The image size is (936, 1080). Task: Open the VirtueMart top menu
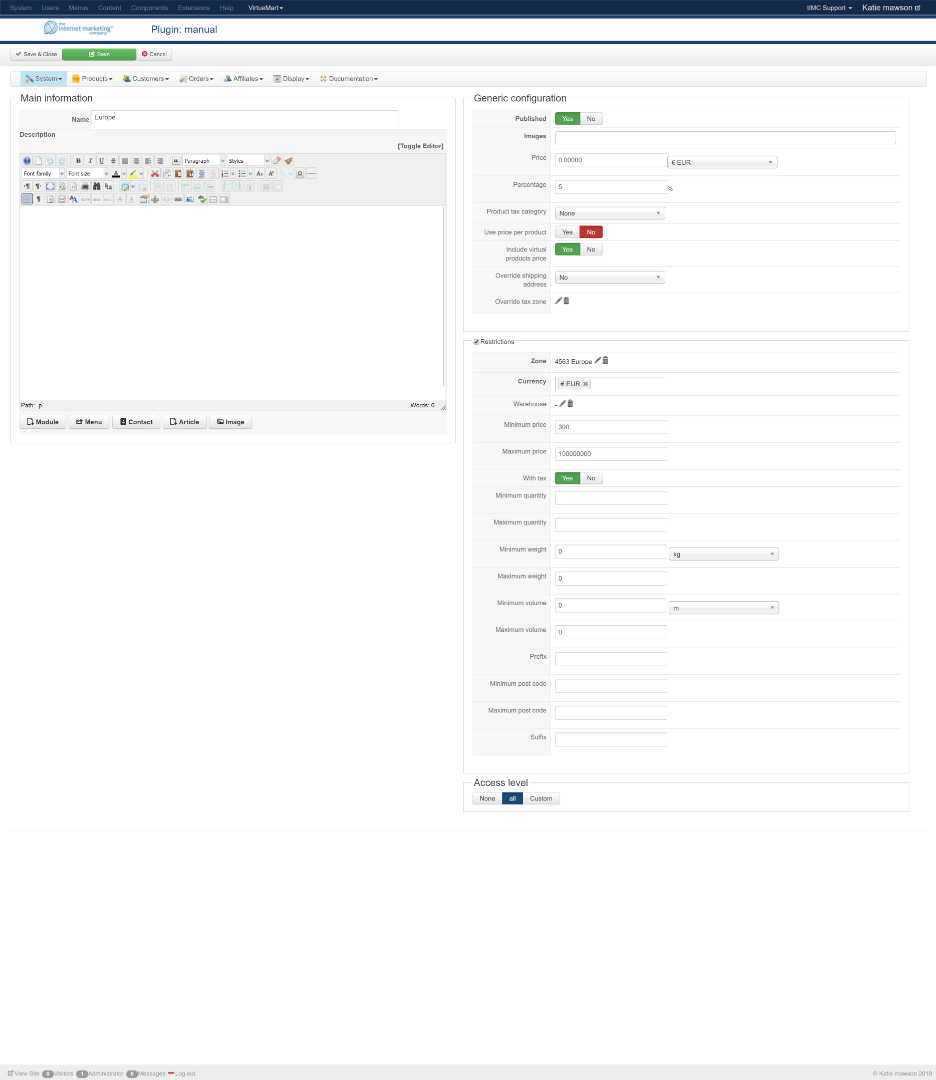[x=266, y=8]
